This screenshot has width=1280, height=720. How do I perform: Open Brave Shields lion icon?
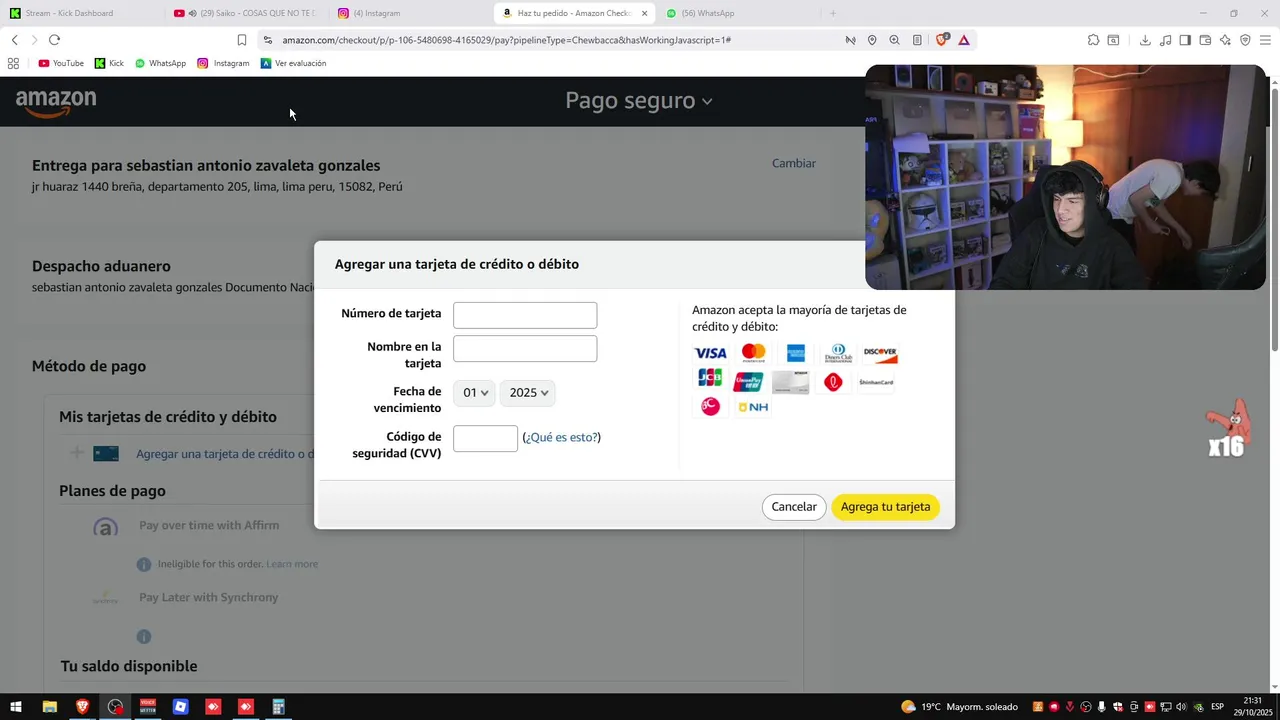[x=941, y=40]
